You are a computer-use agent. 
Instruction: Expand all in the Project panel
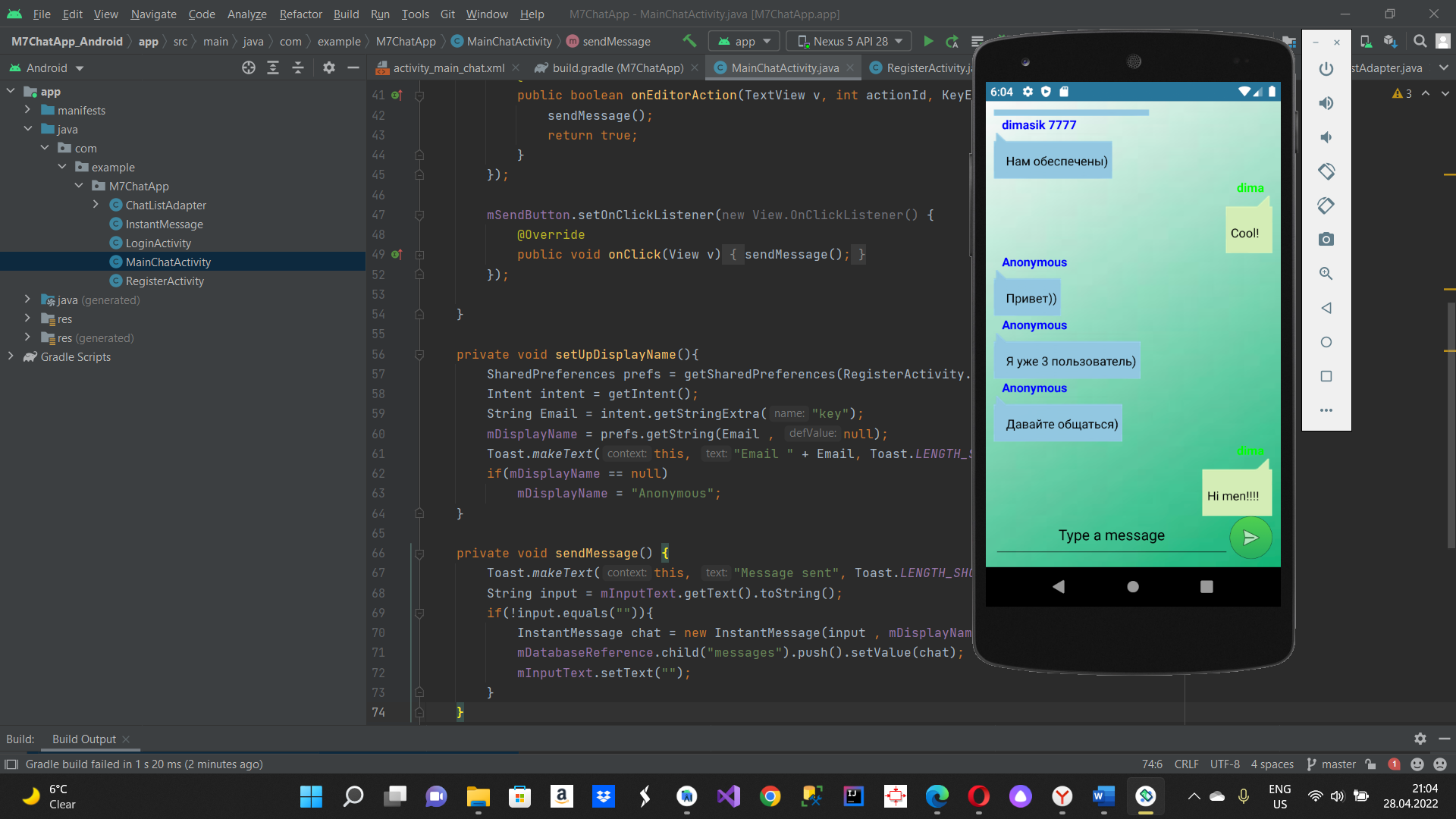(273, 68)
